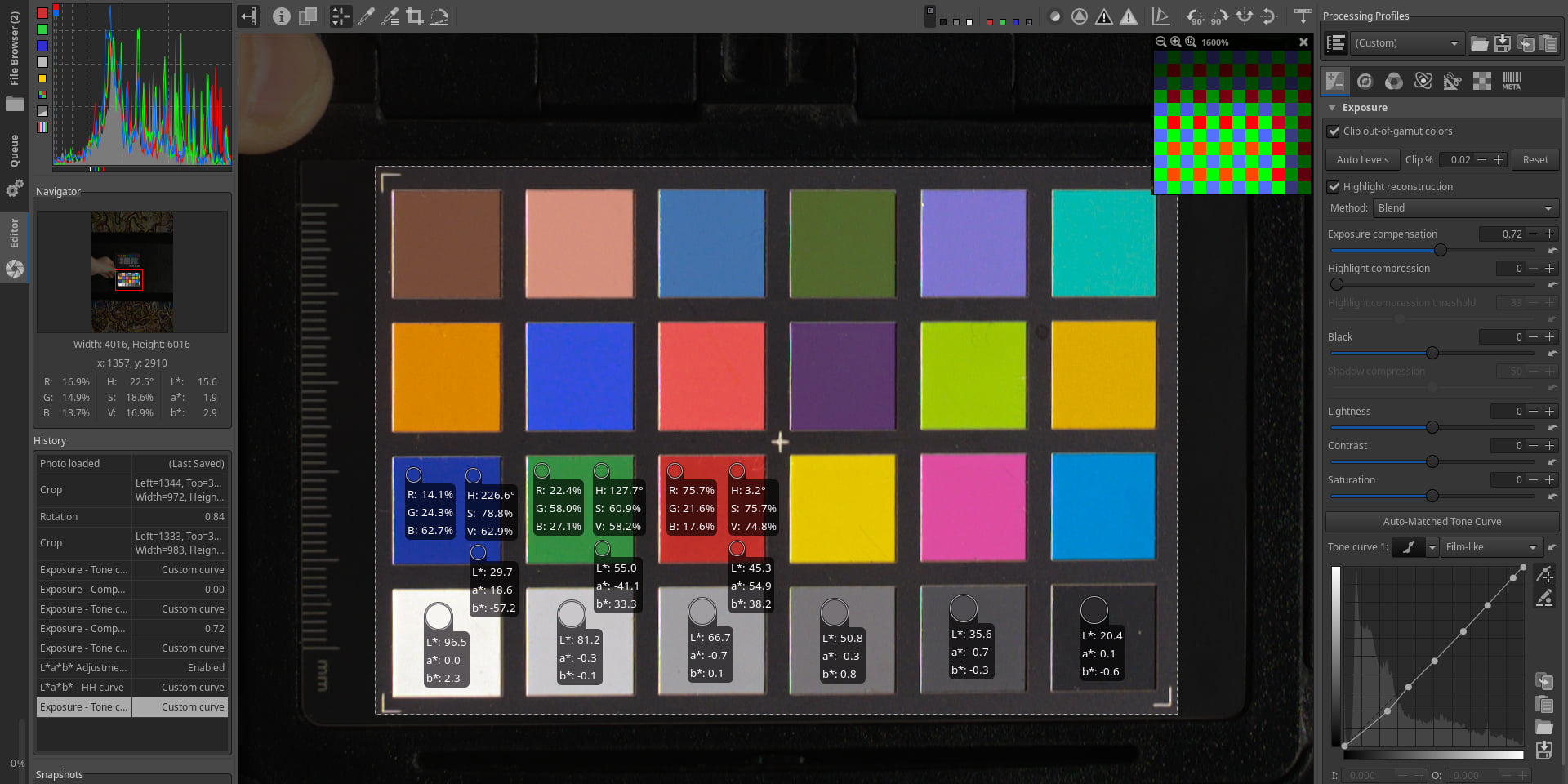Toggle clipped highlights warning indicator
Viewport: 1568px width, 784px height.
coord(1129,16)
